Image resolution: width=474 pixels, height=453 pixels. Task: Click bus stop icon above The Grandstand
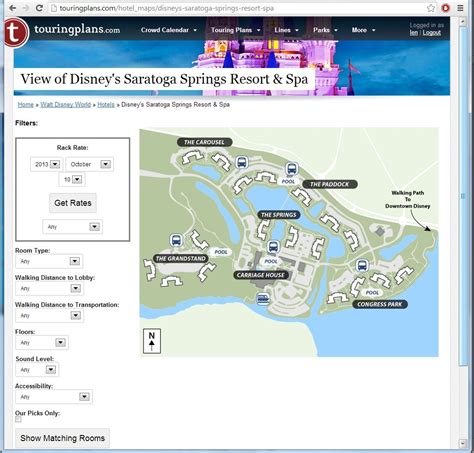click(x=176, y=240)
